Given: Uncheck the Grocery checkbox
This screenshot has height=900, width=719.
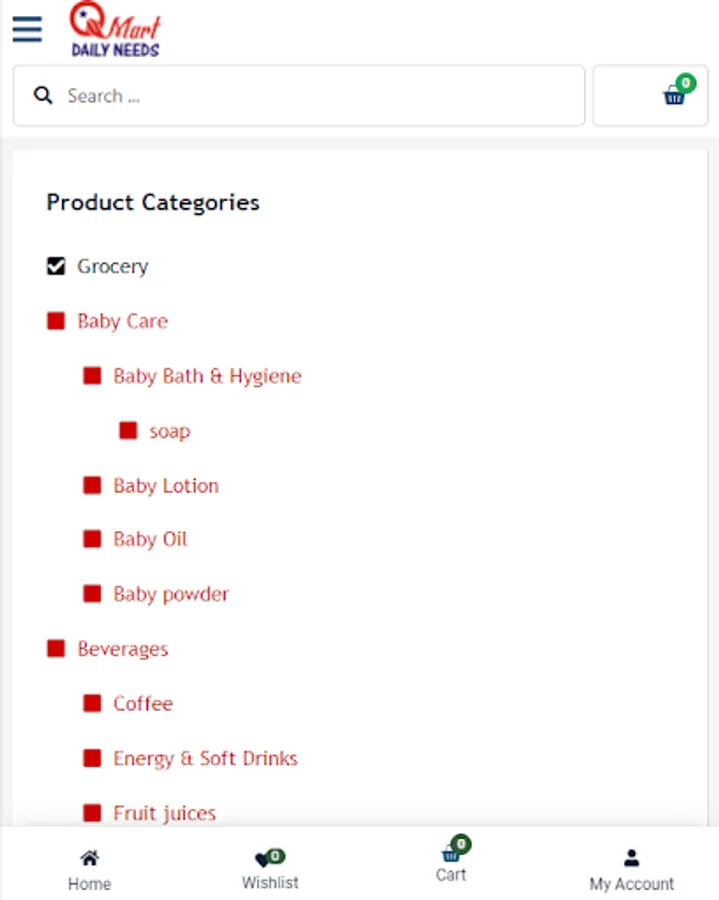Looking at the screenshot, I should click(x=56, y=266).
